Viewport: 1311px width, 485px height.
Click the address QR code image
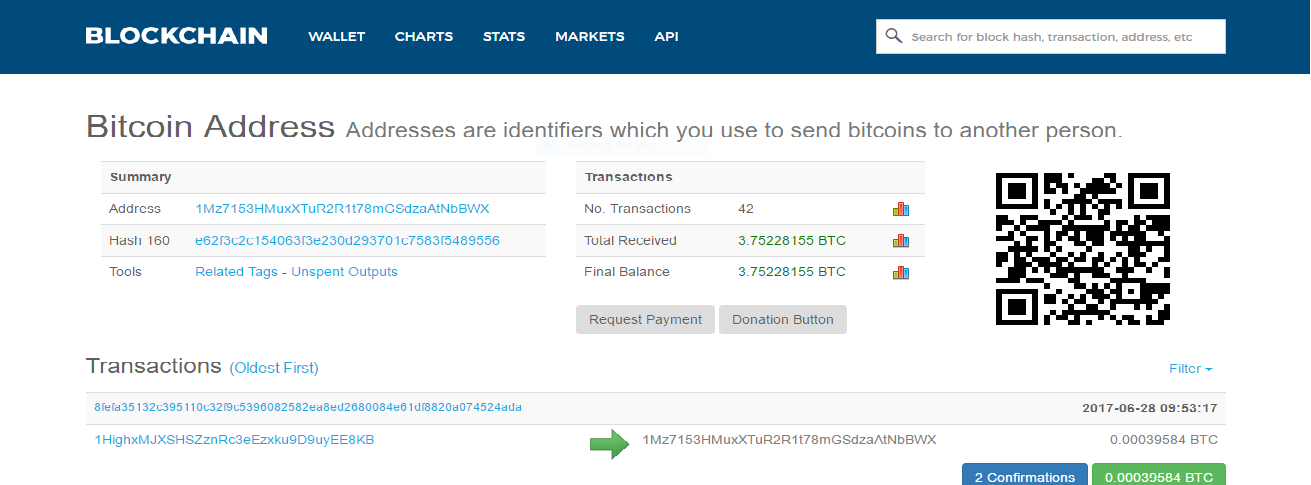coord(1083,249)
